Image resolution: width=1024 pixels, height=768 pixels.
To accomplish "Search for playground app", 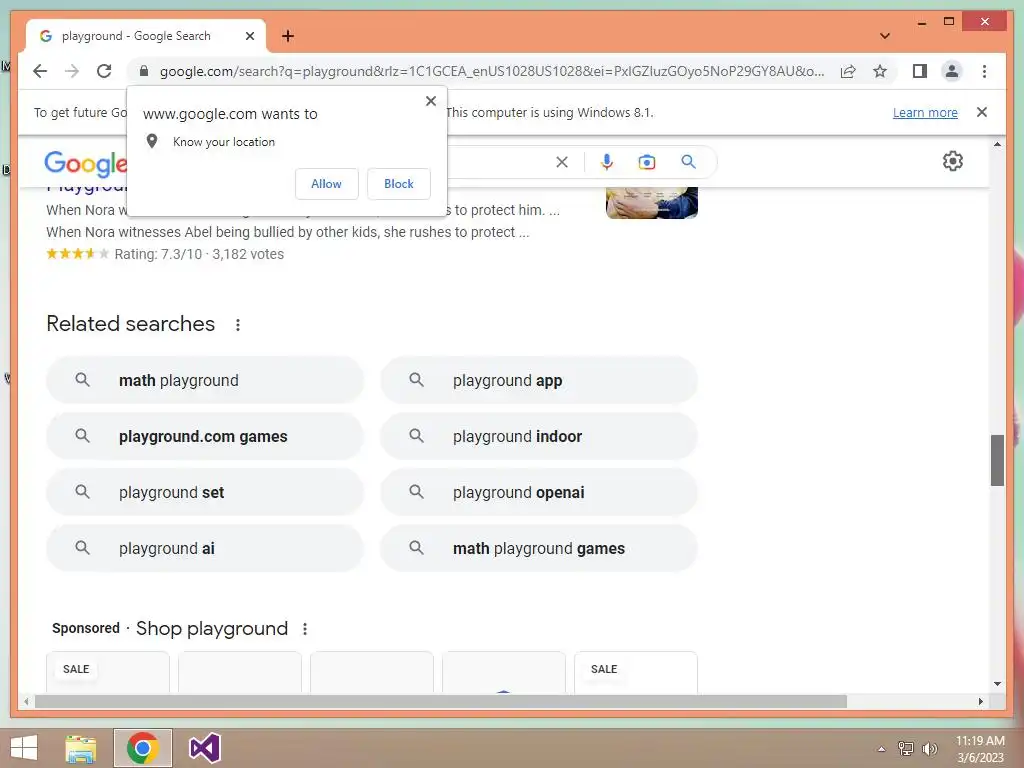I will pos(539,380).
